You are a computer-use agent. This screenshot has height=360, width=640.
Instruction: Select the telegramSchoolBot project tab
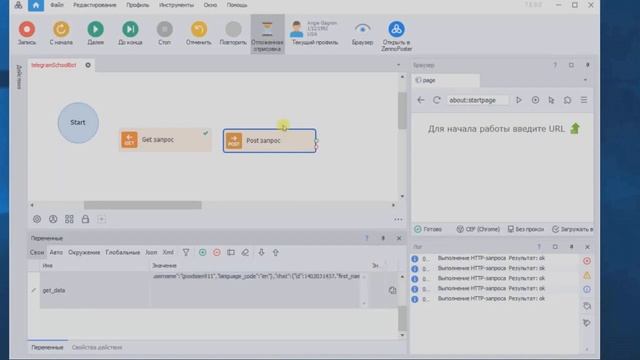click(x=54, y=65)
